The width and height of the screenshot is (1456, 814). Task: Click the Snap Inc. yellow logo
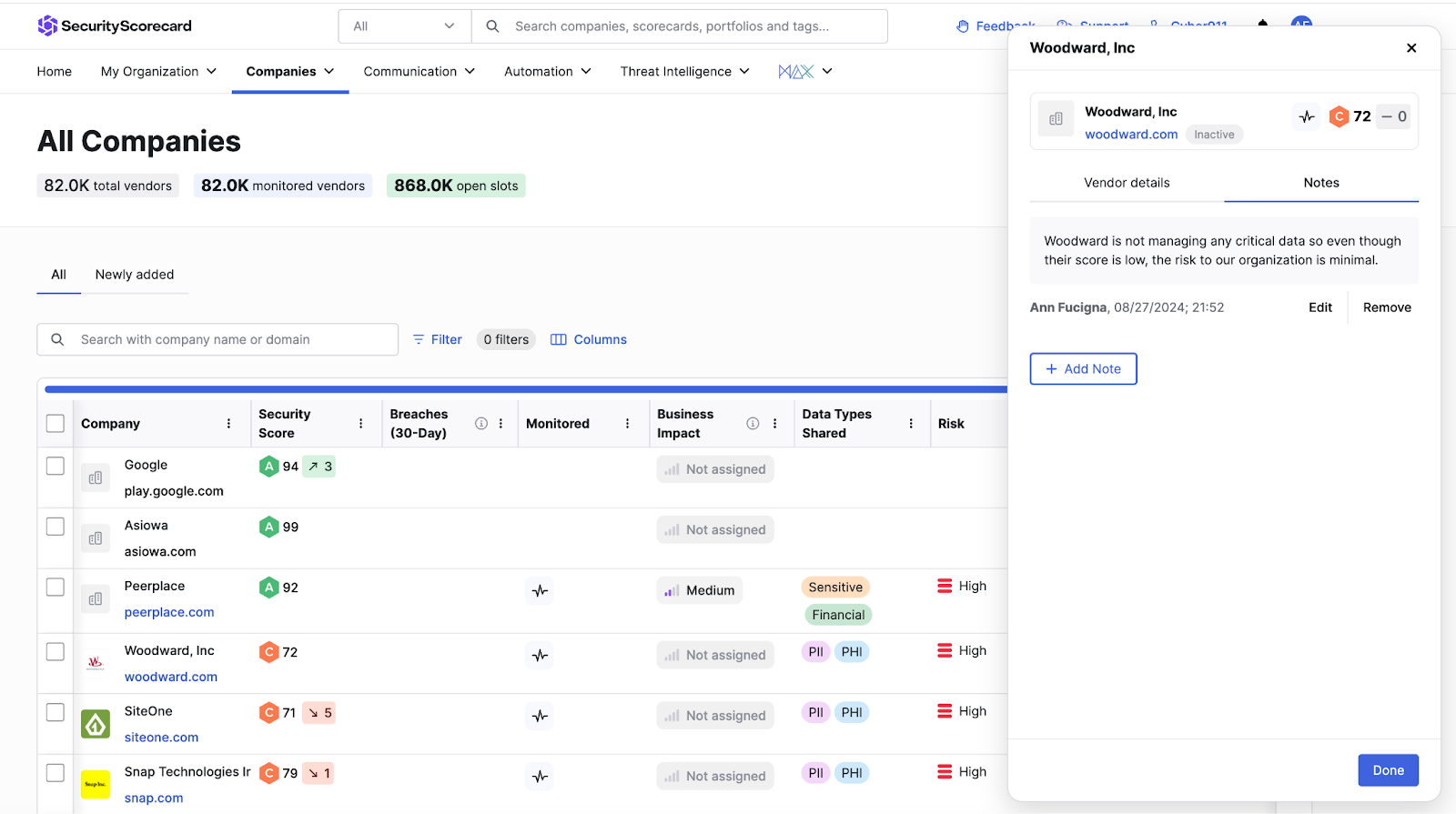point(96,784)
